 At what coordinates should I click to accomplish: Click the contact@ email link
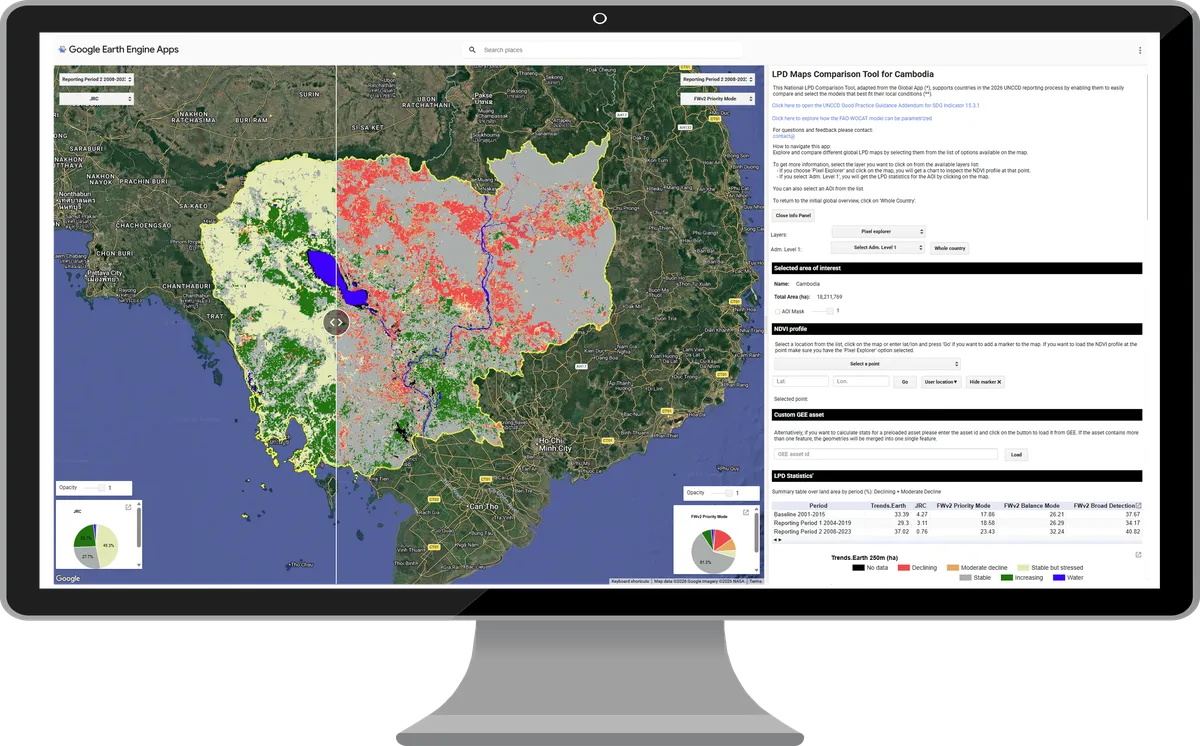[x=784, y=135]
